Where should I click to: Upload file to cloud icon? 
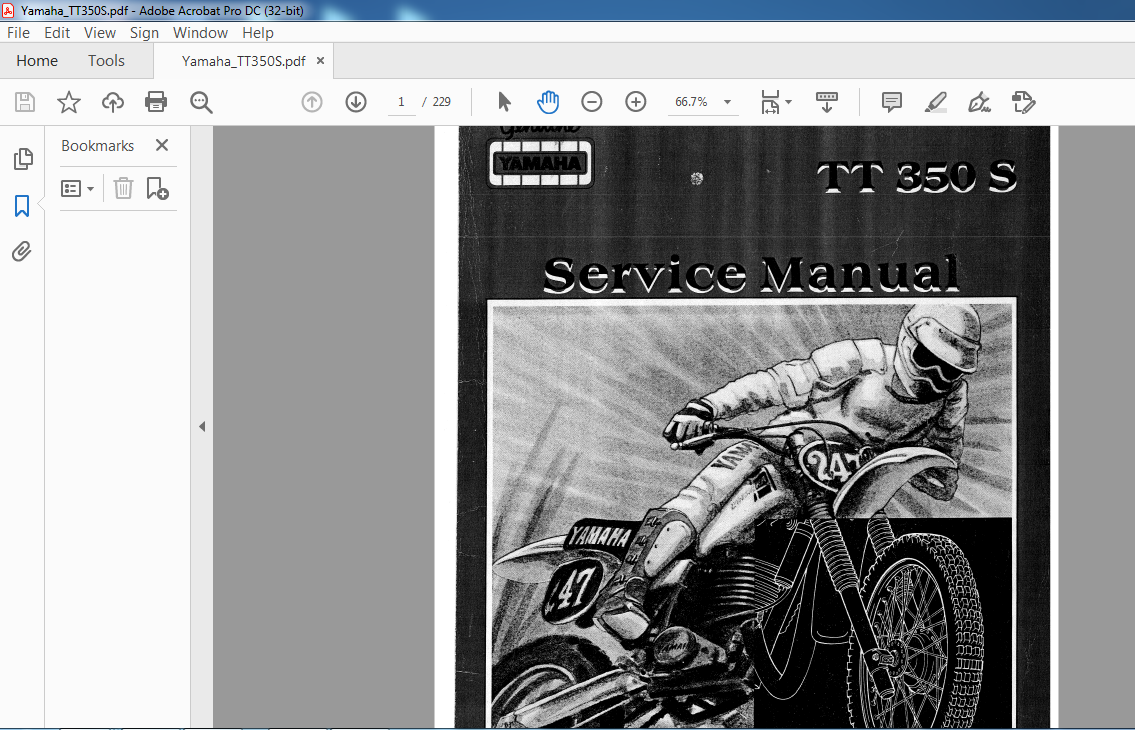click(x=112, y=102)
